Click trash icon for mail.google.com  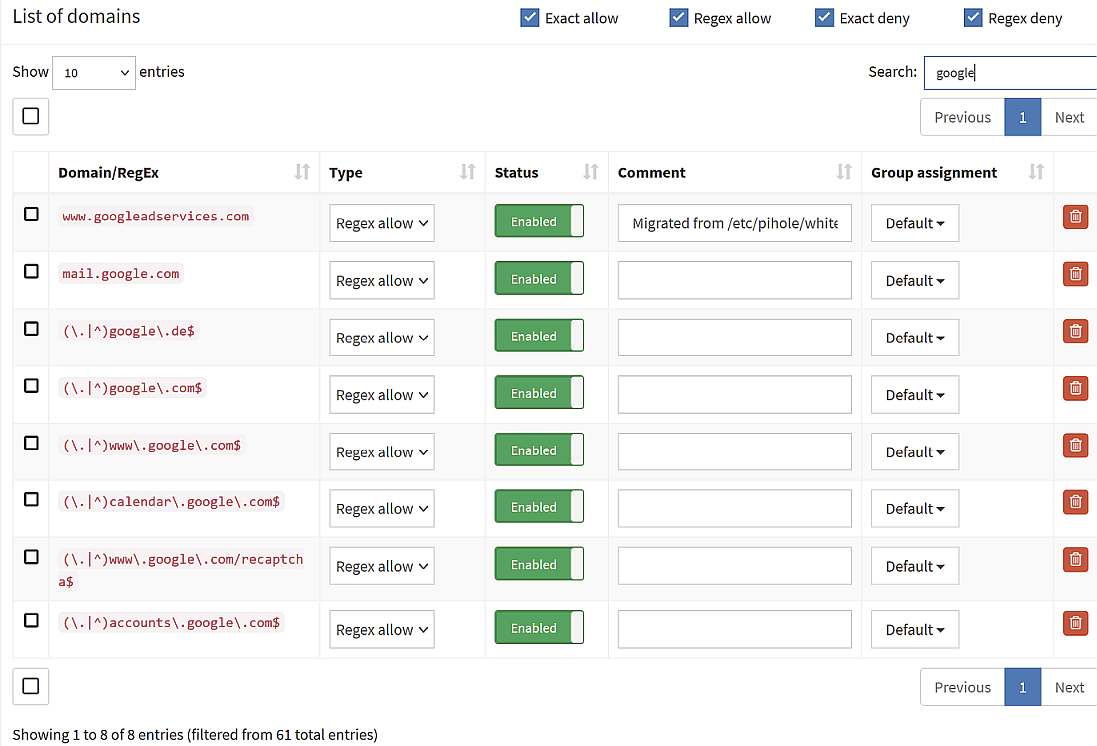click(x=1075, y=273)
